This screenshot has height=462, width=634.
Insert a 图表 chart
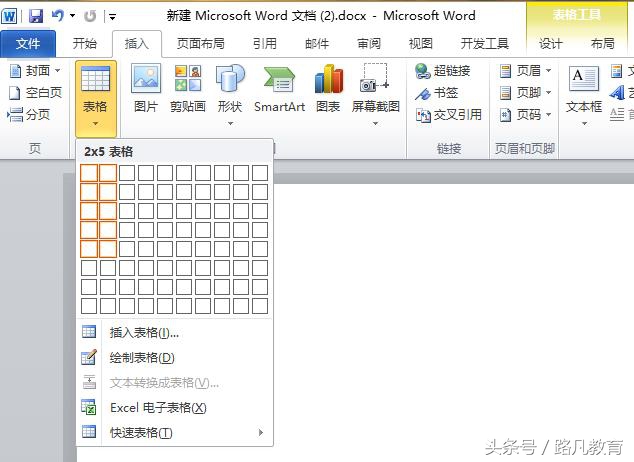(x=328, y=90)
